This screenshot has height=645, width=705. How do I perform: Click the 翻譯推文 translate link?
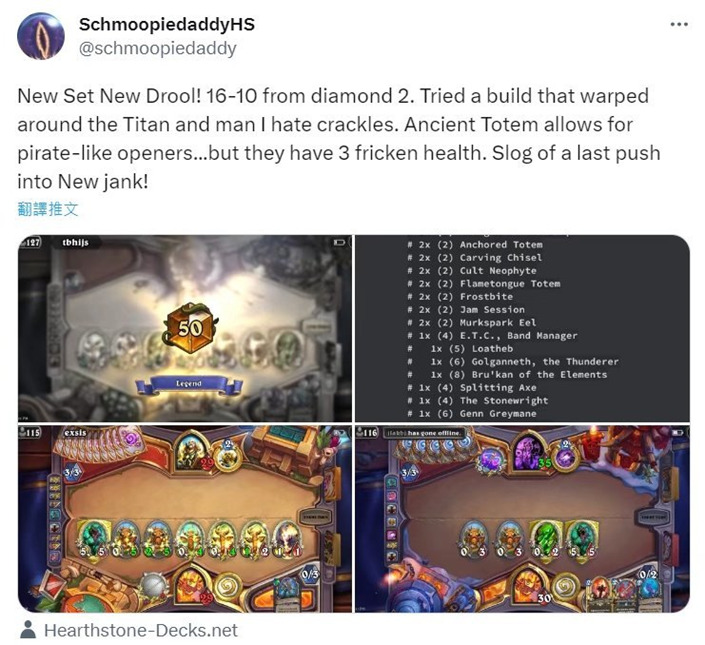click(x=48, y=209)
